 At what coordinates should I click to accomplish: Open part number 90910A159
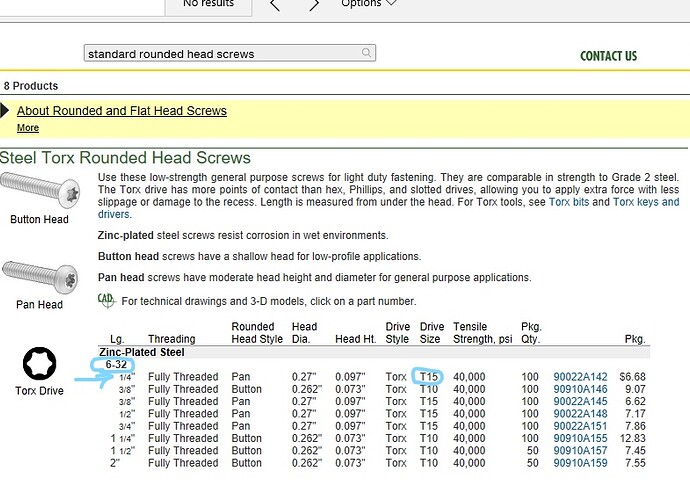580,463
